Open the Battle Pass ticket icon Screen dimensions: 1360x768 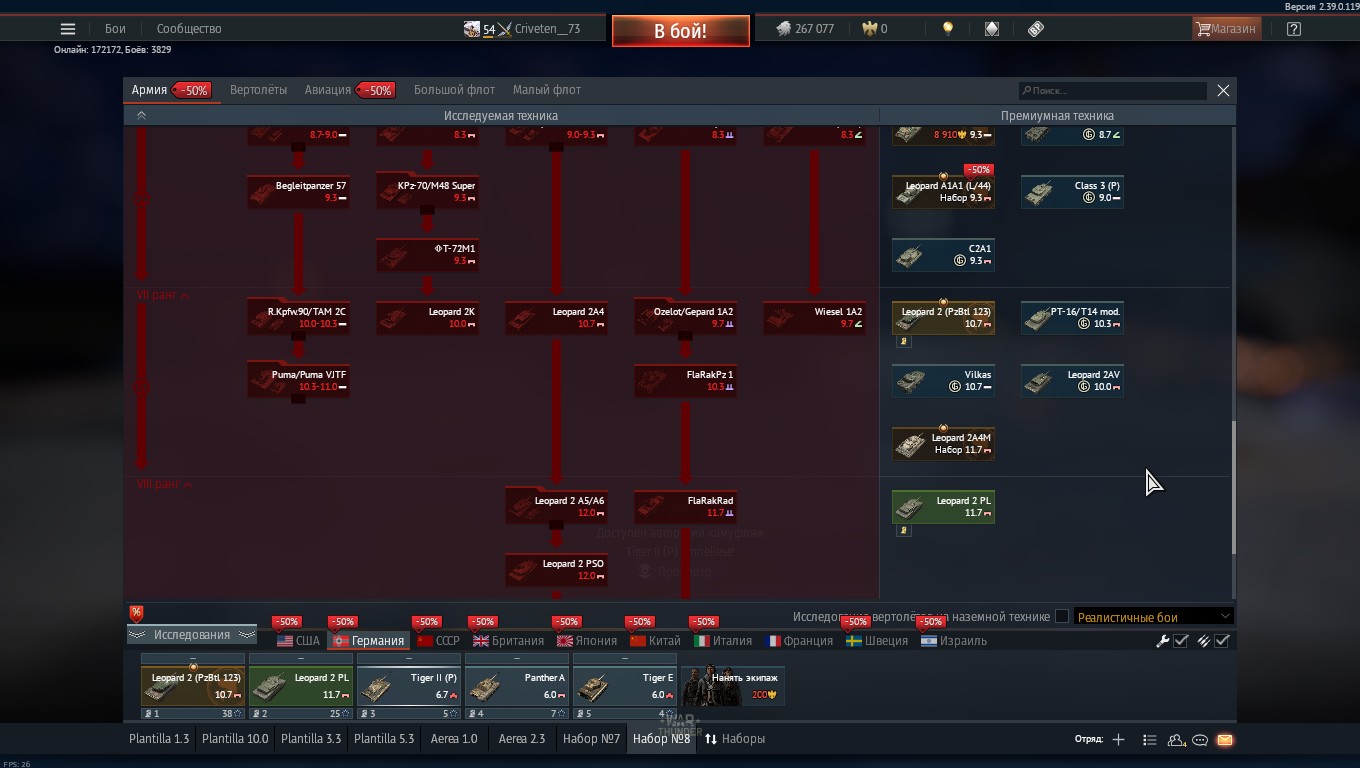tap(1036, 29)
